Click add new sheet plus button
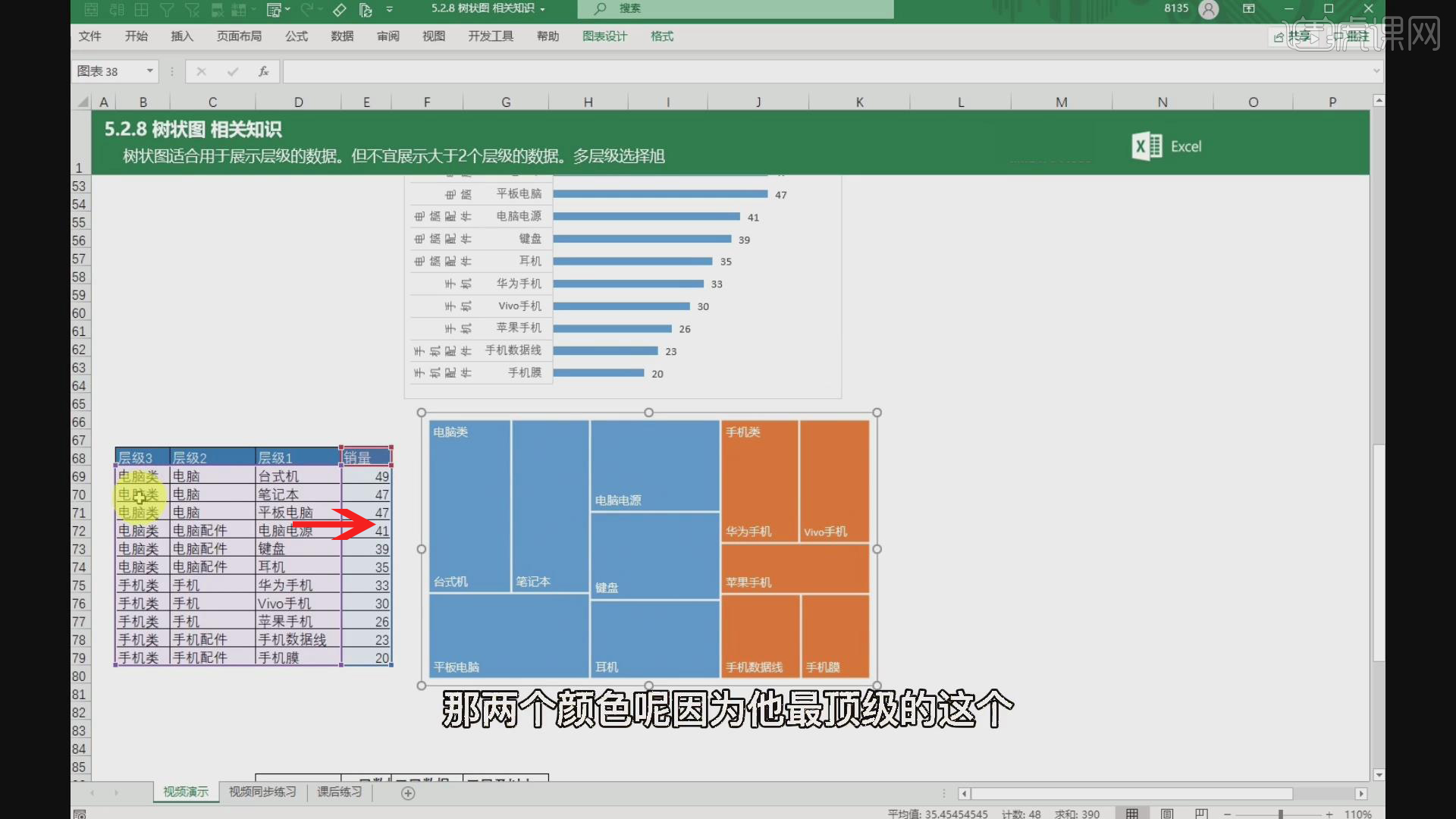The image size is (1456, 819). point(407,792)
